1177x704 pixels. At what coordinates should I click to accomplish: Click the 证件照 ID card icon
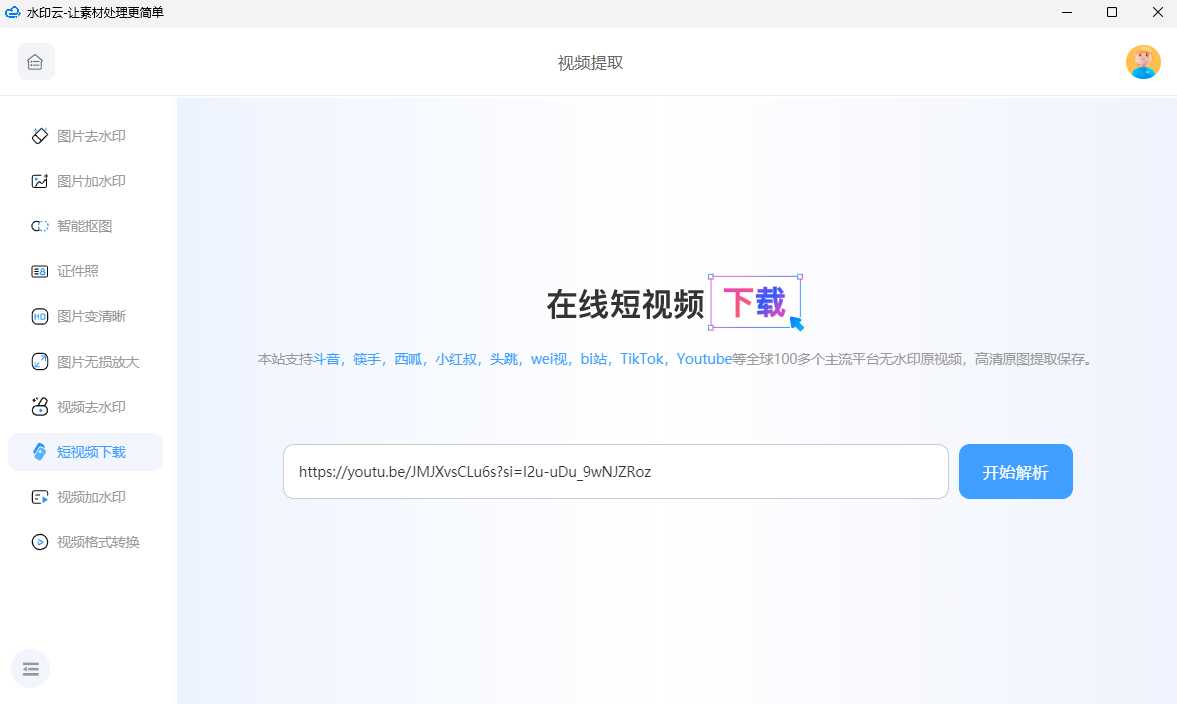tap(40, 271)
